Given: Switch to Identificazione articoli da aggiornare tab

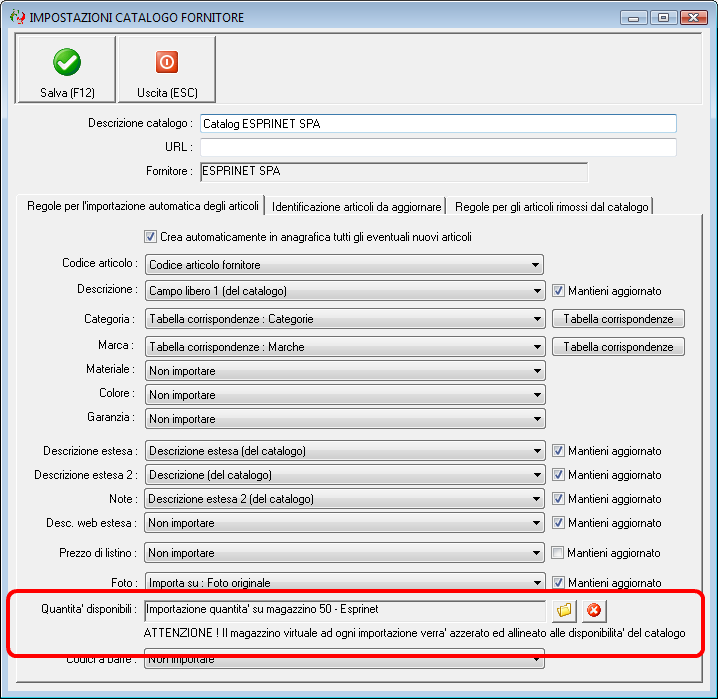Looking at the screenshot, I should click(356, 207).
